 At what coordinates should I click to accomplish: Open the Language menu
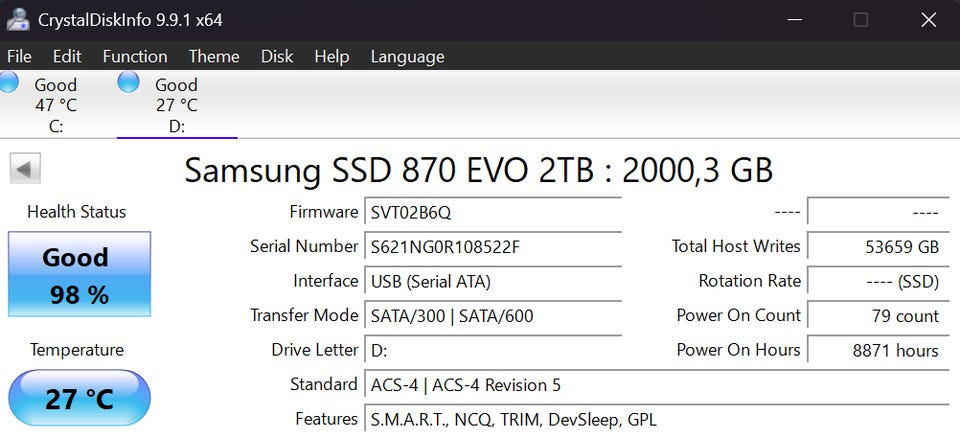pos(407,57)
